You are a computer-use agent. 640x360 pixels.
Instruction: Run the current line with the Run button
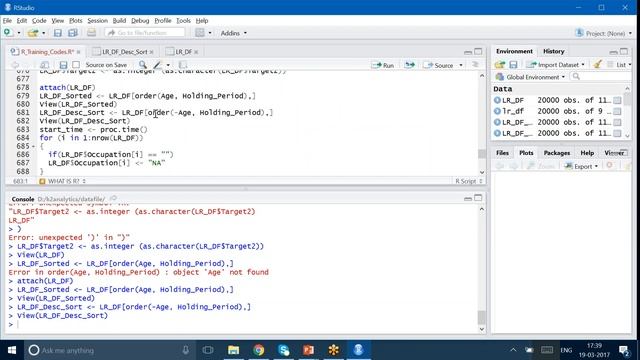[x=383, y=65]
